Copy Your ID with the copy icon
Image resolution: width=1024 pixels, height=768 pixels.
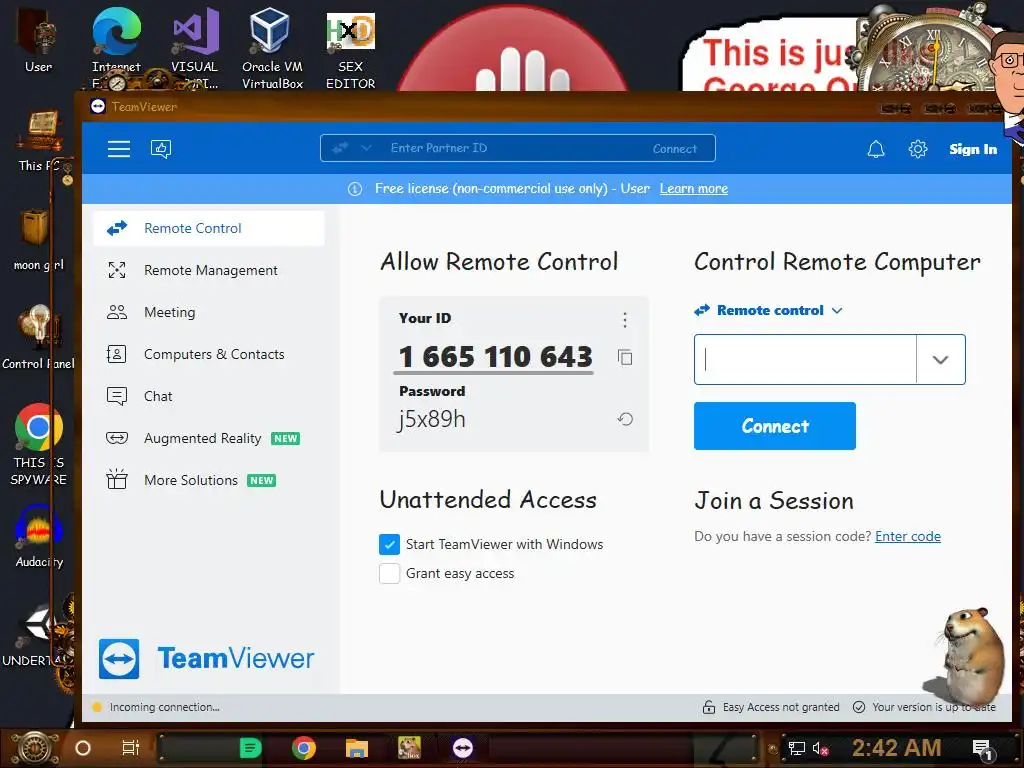pyautogui.click(x=625, y=357)
